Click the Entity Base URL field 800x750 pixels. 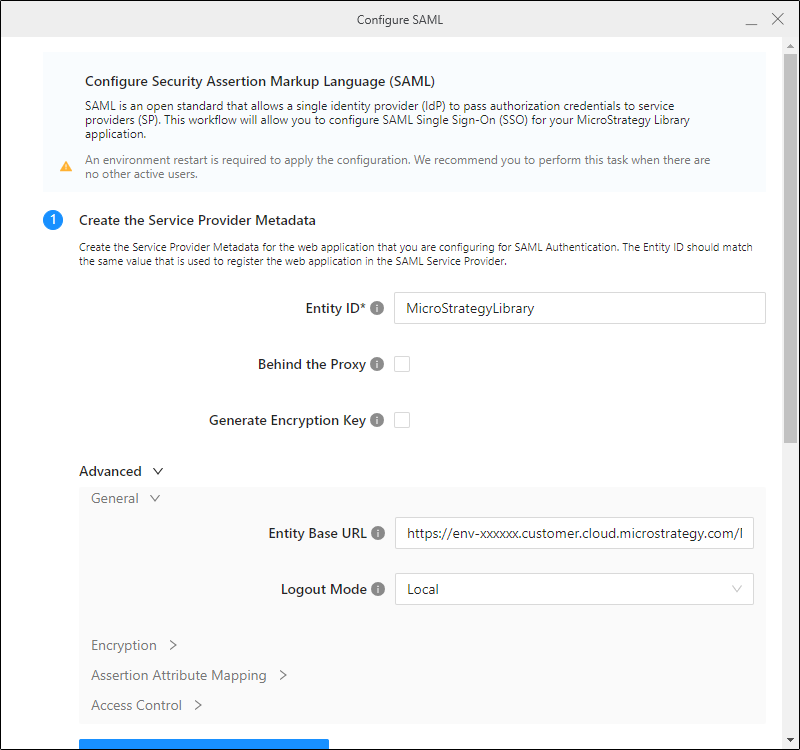click(573, 533)
